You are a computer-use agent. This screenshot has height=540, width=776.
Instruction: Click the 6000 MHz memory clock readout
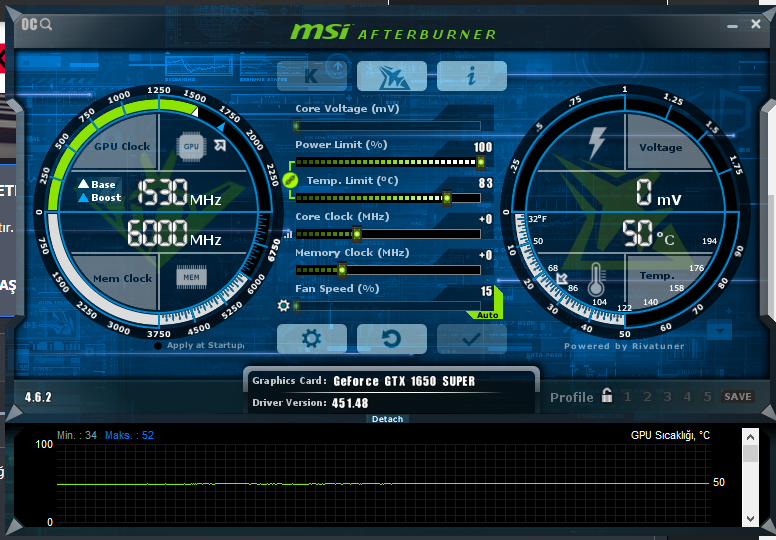175,233
